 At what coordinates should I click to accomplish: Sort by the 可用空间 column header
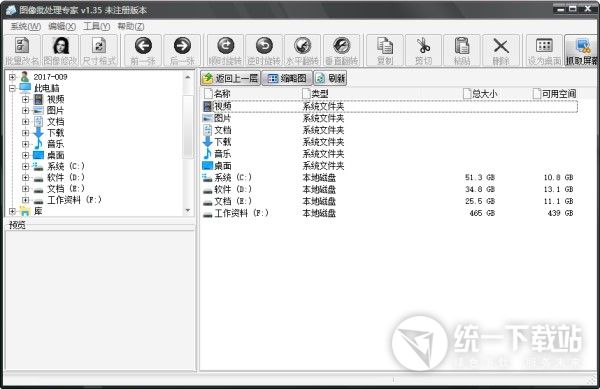click(x=555, y=94)
